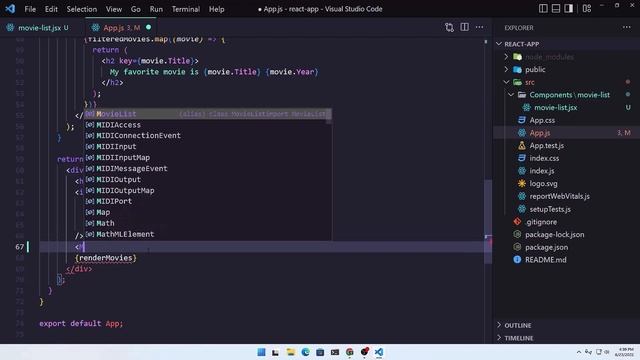Click the npm icon beside package.json

pyautogui.click(x=517, y=247)
